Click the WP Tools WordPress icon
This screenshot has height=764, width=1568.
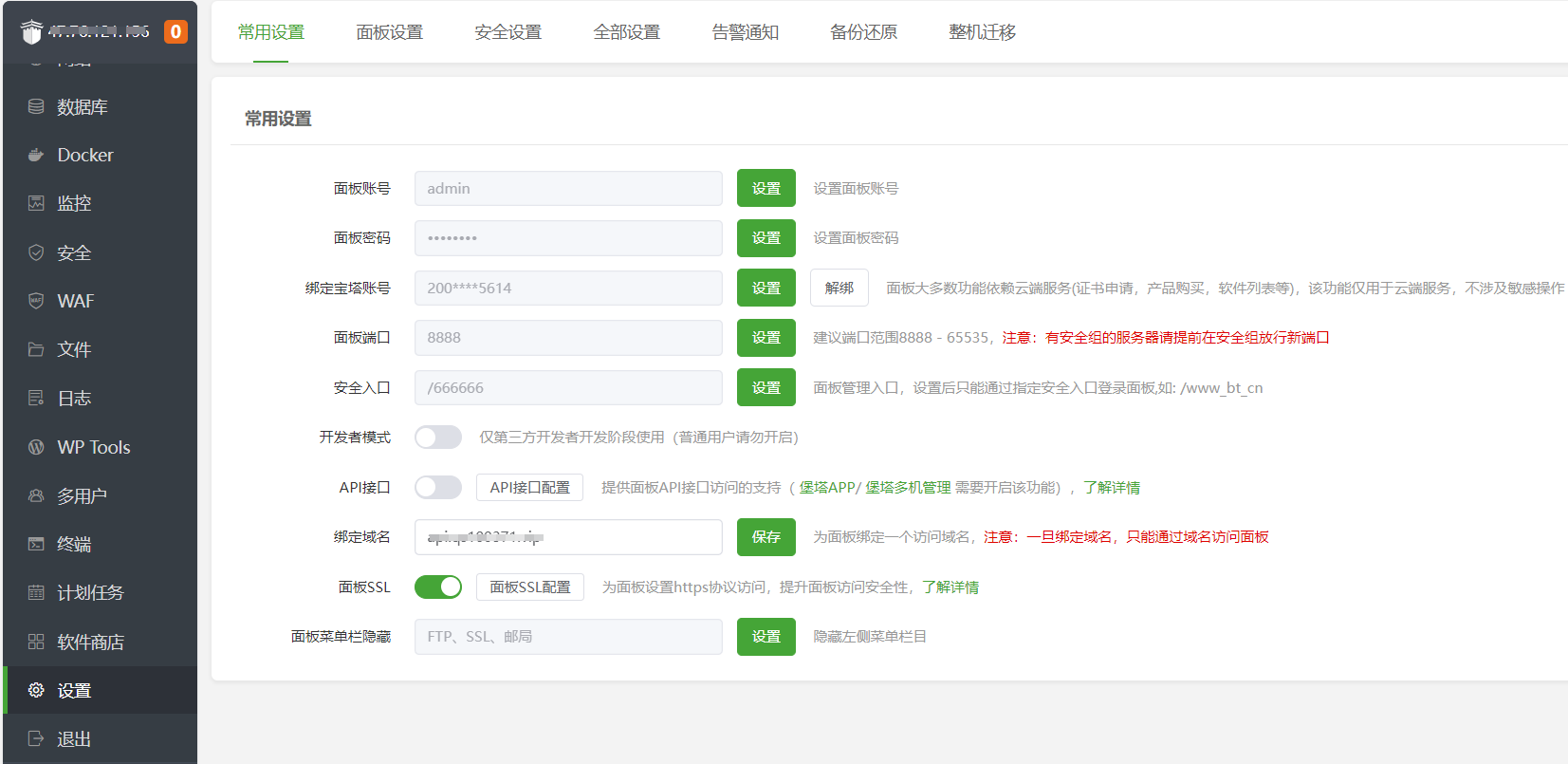(36, 447)
